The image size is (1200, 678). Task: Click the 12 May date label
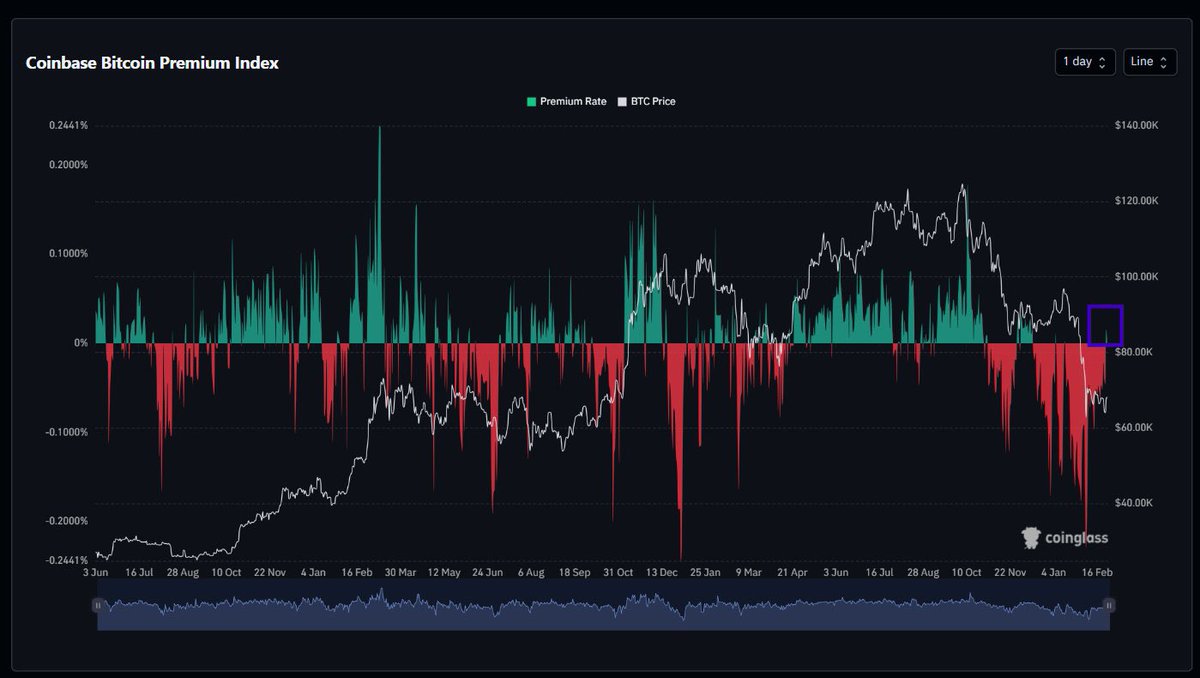(444, 573)
